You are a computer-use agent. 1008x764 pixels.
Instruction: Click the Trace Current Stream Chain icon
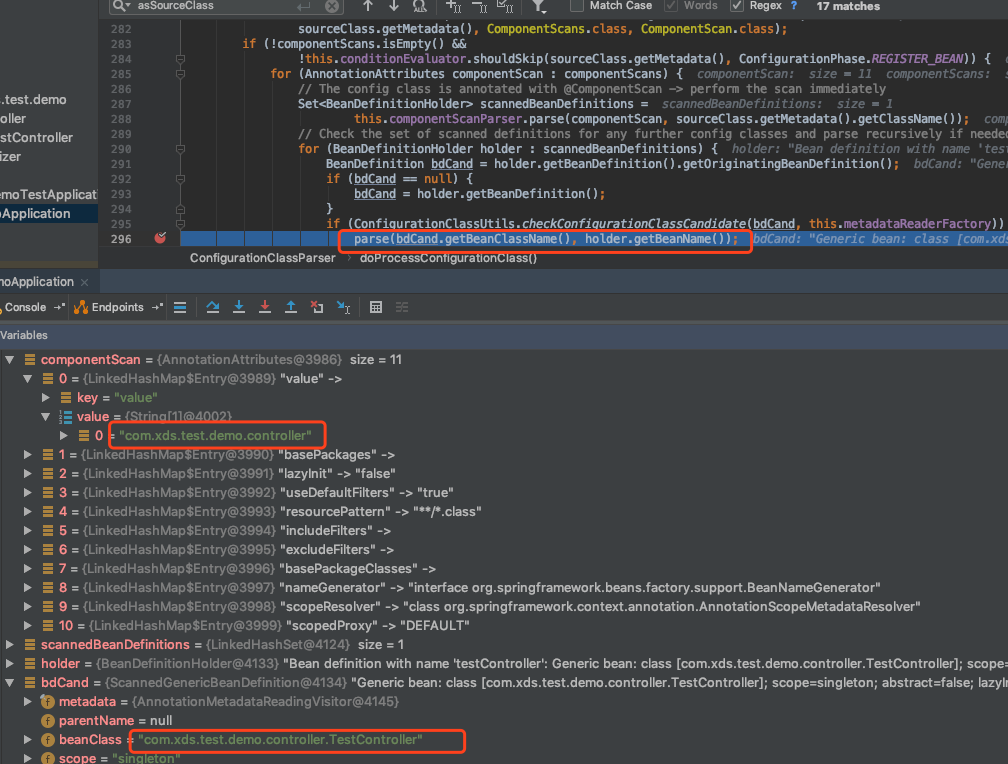[x=402, y=307]
